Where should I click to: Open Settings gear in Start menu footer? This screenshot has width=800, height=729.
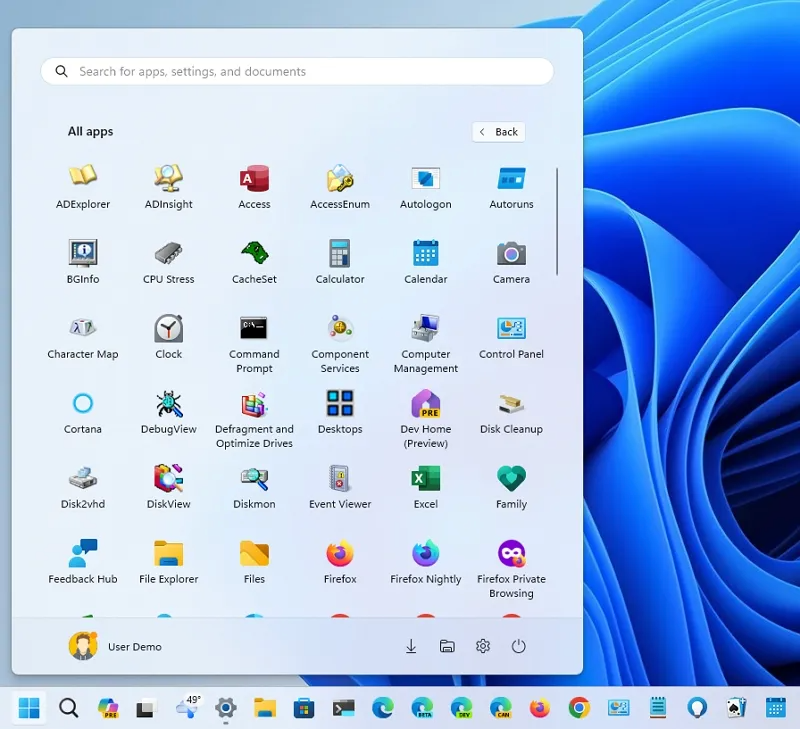pyautogui.click(x=483, y=647)
